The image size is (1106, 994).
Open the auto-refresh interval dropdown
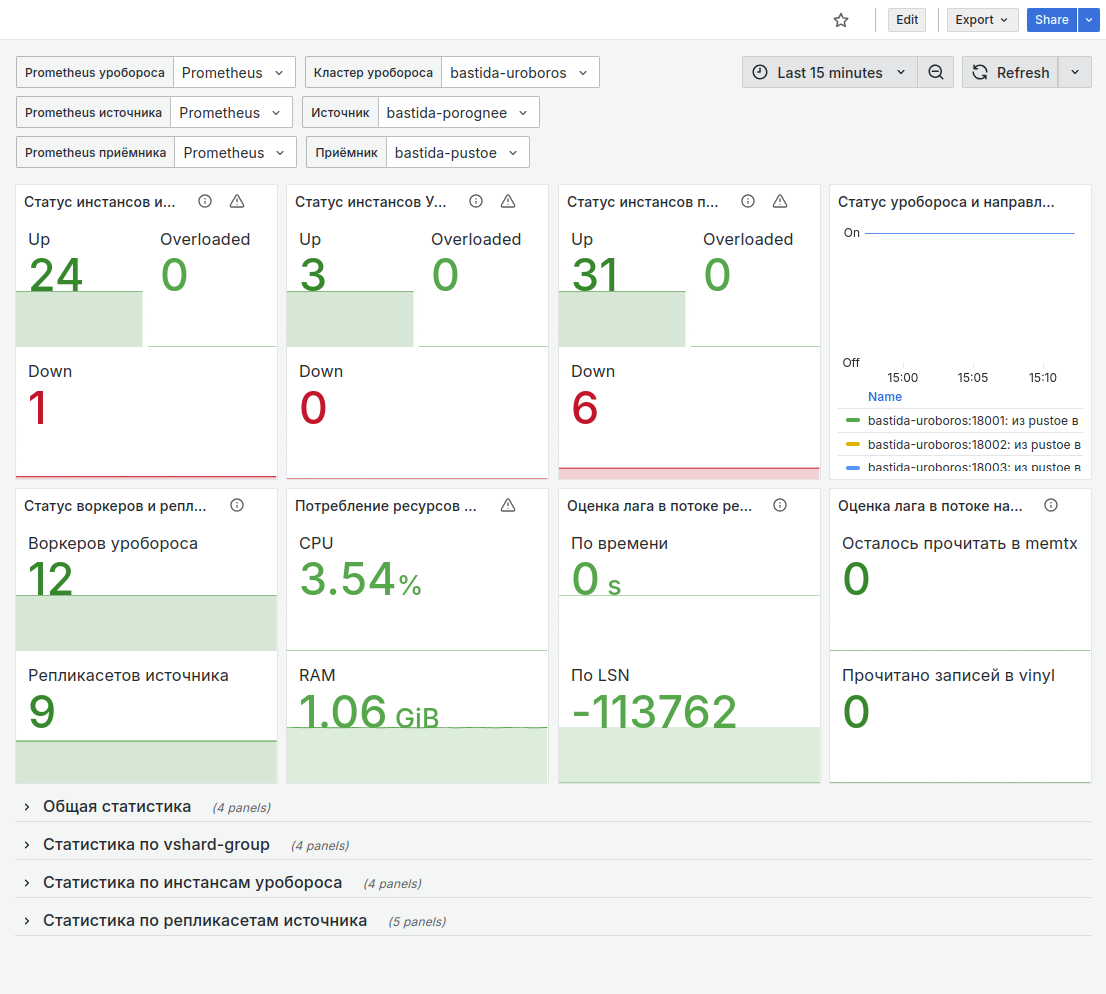coord(1074,73)
